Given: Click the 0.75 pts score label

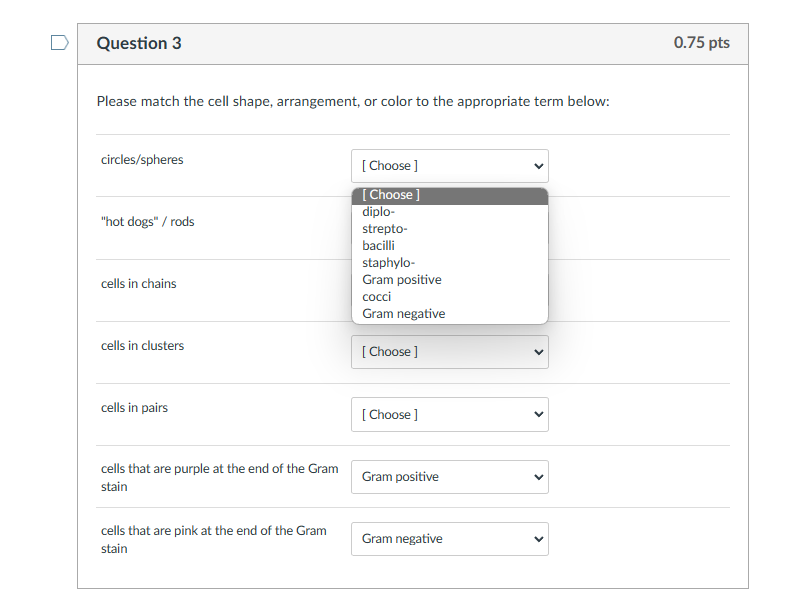Looking at the screenshot, I should click(701, 43).
